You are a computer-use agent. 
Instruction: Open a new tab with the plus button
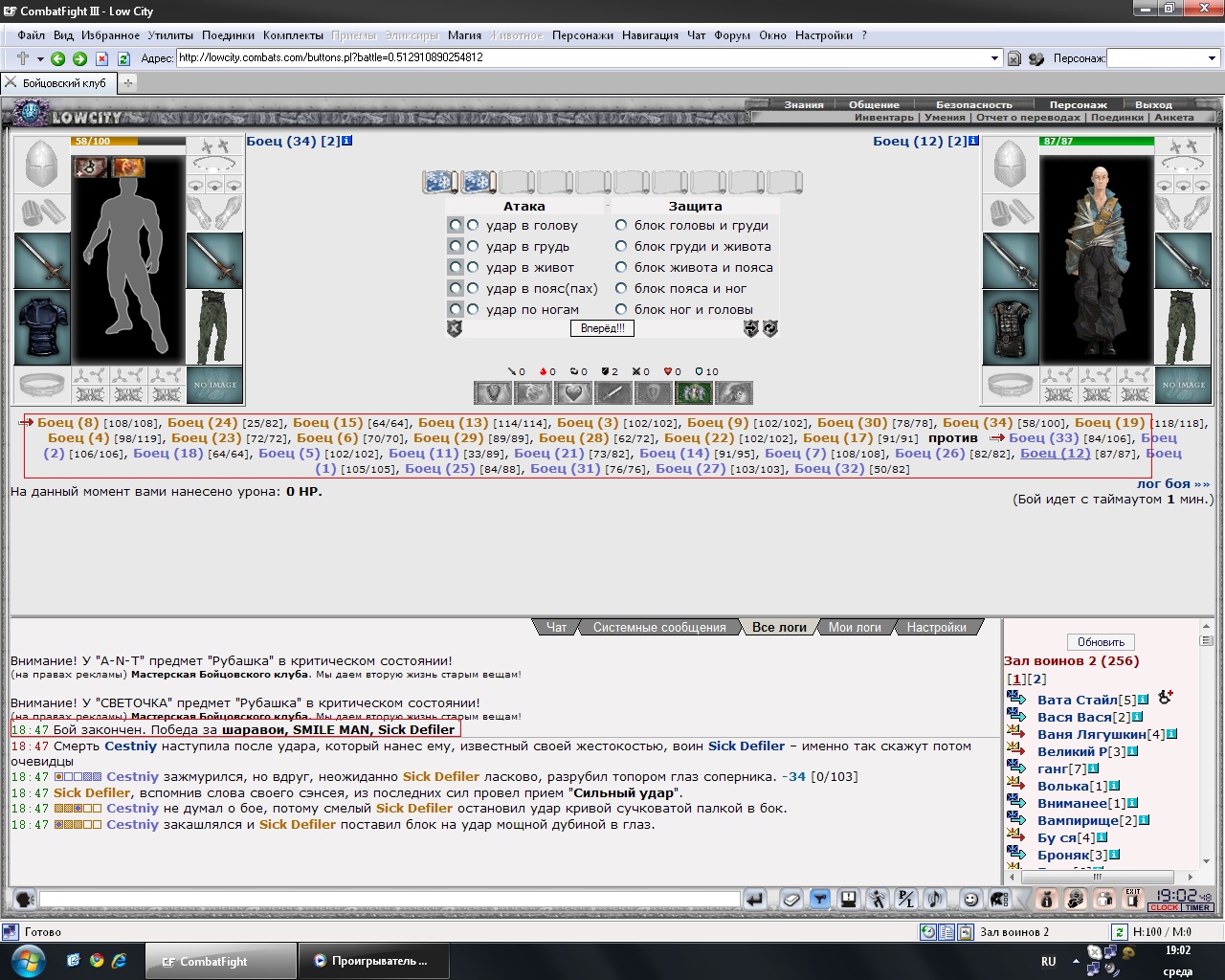point(127,83)
